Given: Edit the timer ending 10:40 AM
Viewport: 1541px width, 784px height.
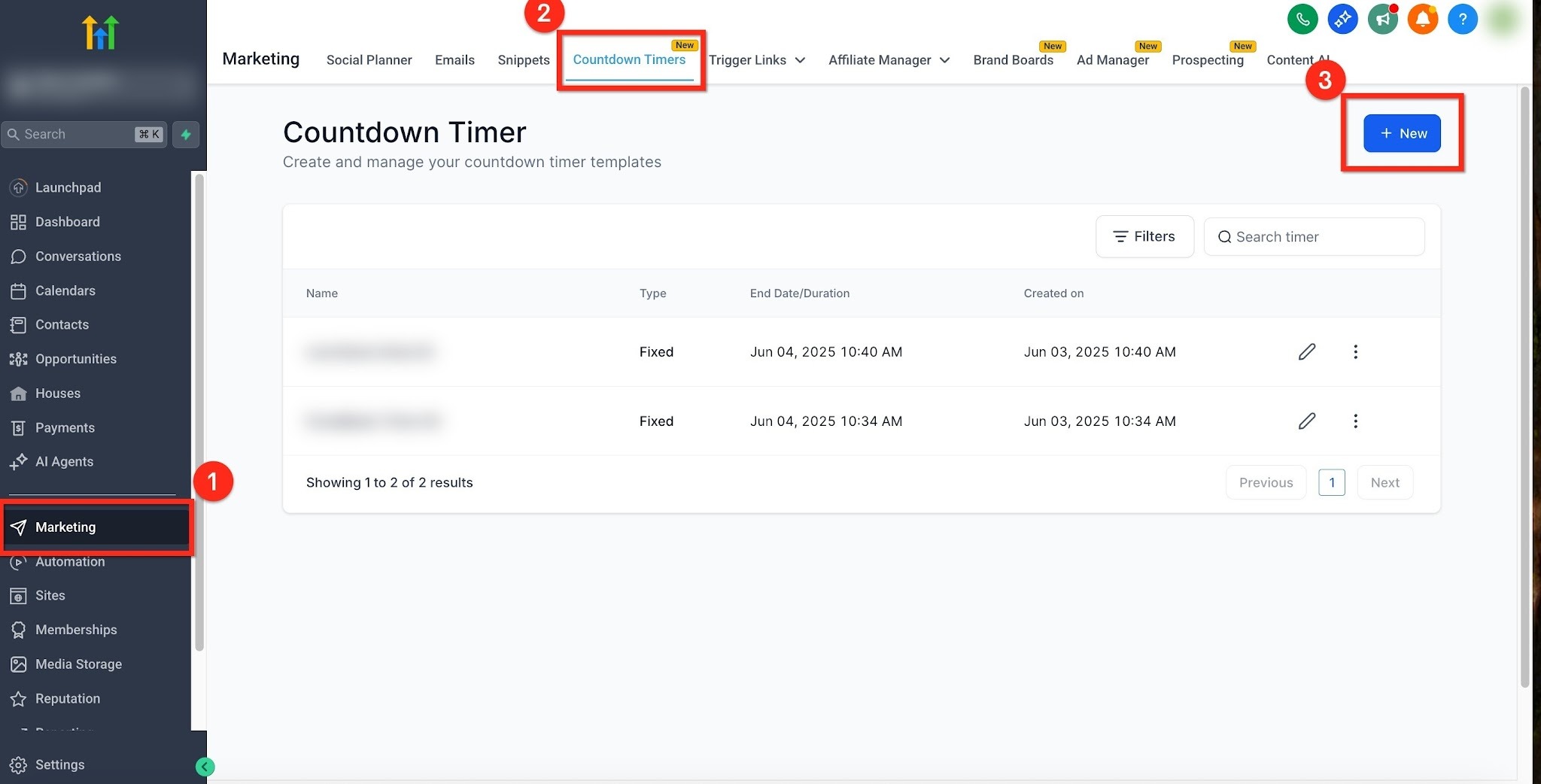Looking at the screenshot, I should click(1307, 351).
